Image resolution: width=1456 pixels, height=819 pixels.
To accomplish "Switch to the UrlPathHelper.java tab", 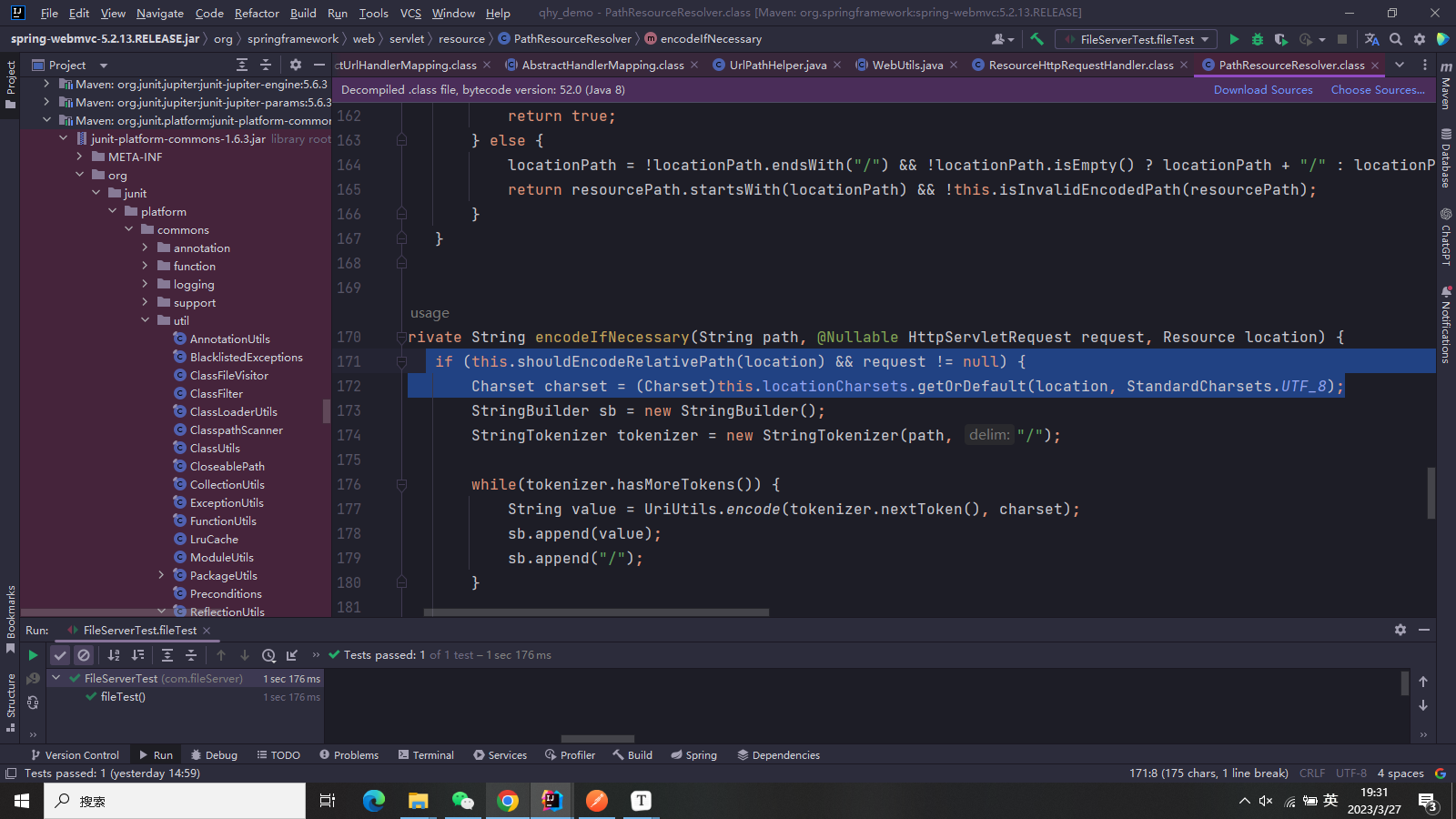I will (777, 65).
